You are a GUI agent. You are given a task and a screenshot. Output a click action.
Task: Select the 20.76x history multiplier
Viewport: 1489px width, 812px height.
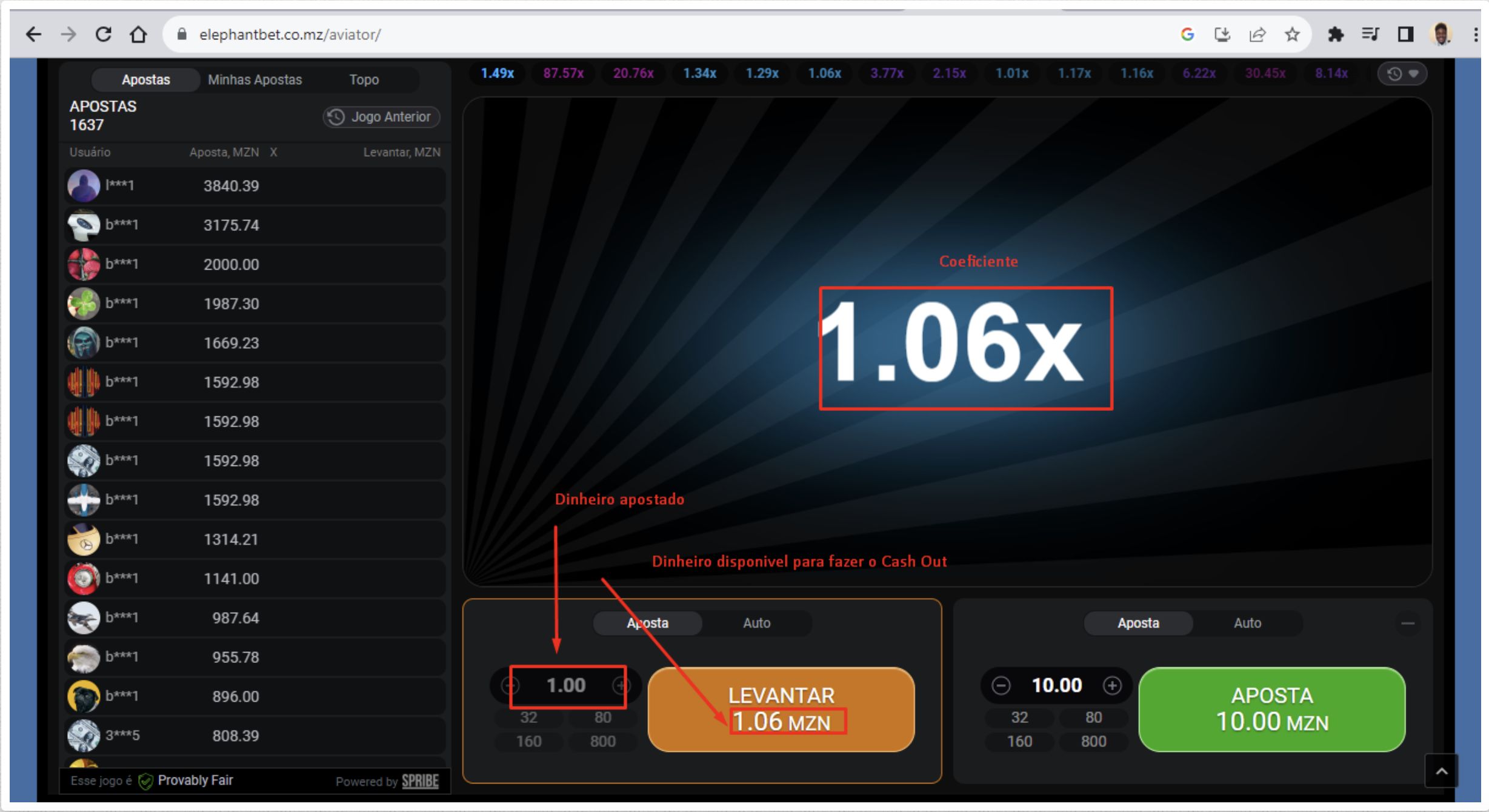pos(633,73)
